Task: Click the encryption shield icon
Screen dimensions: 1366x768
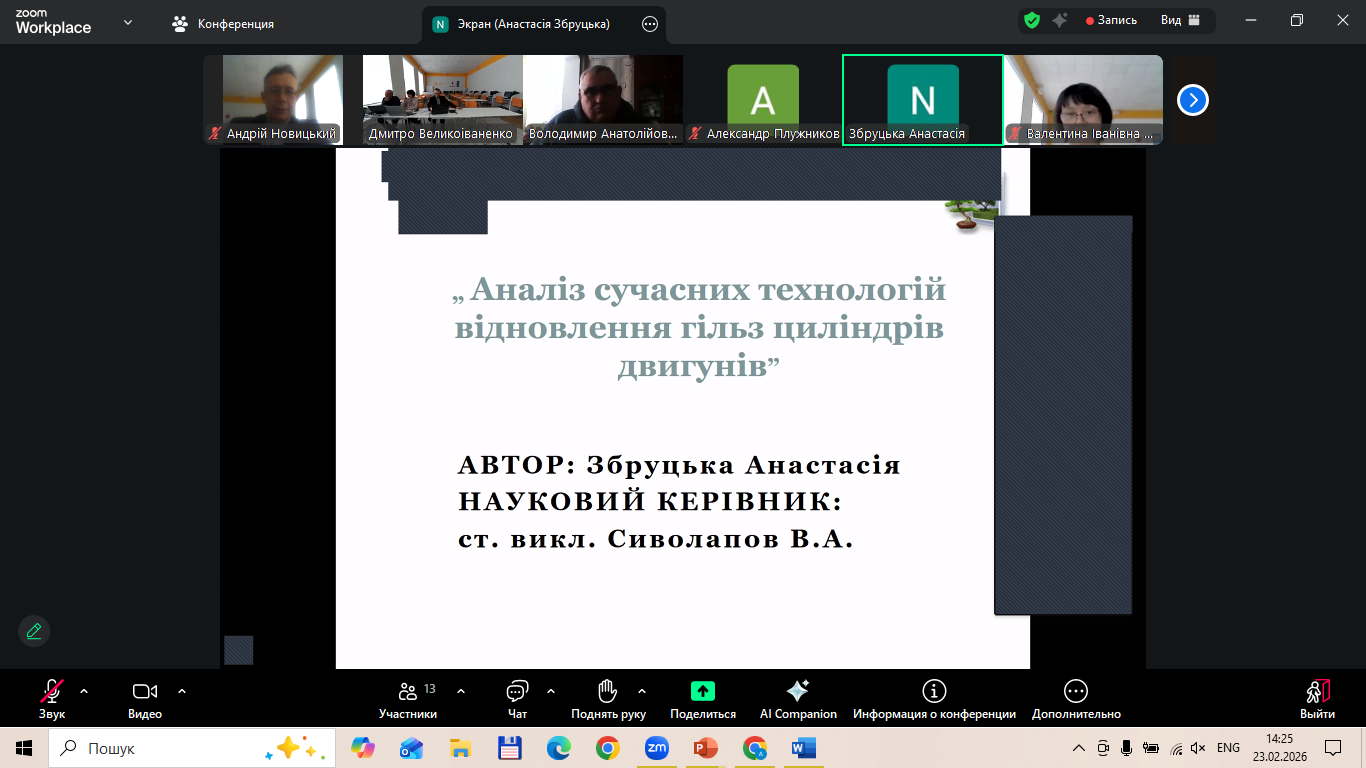Action: point(1032,20)
